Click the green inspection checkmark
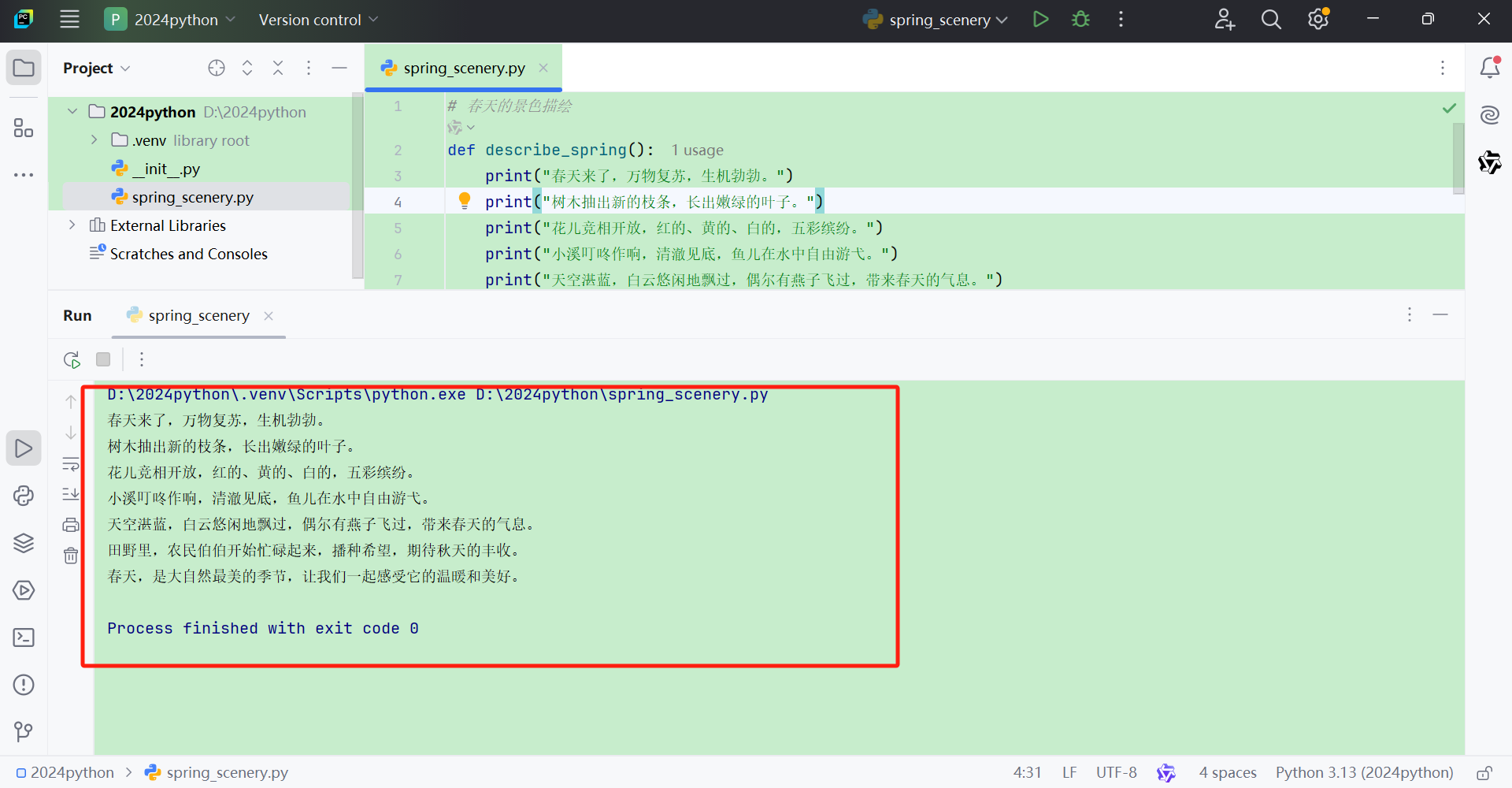 [x=1449, y=108]
